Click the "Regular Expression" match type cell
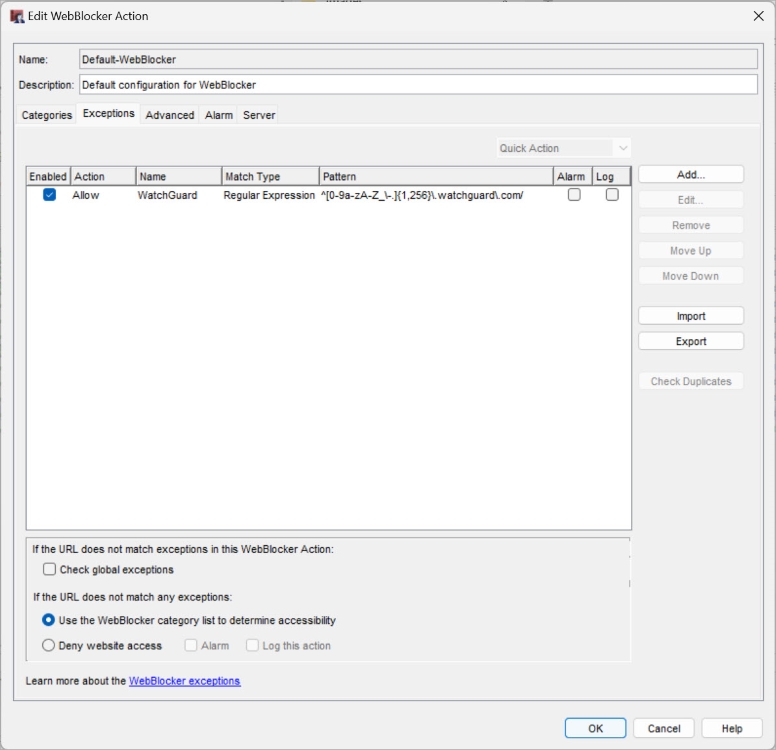This screenshot has width=776, height=750. (269, 195)
